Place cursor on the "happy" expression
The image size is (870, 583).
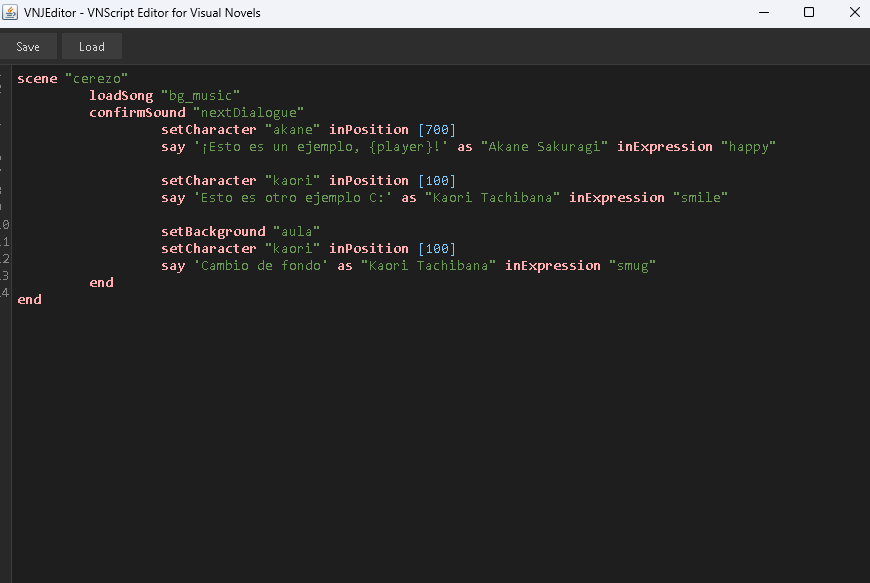tap(749, 146)
